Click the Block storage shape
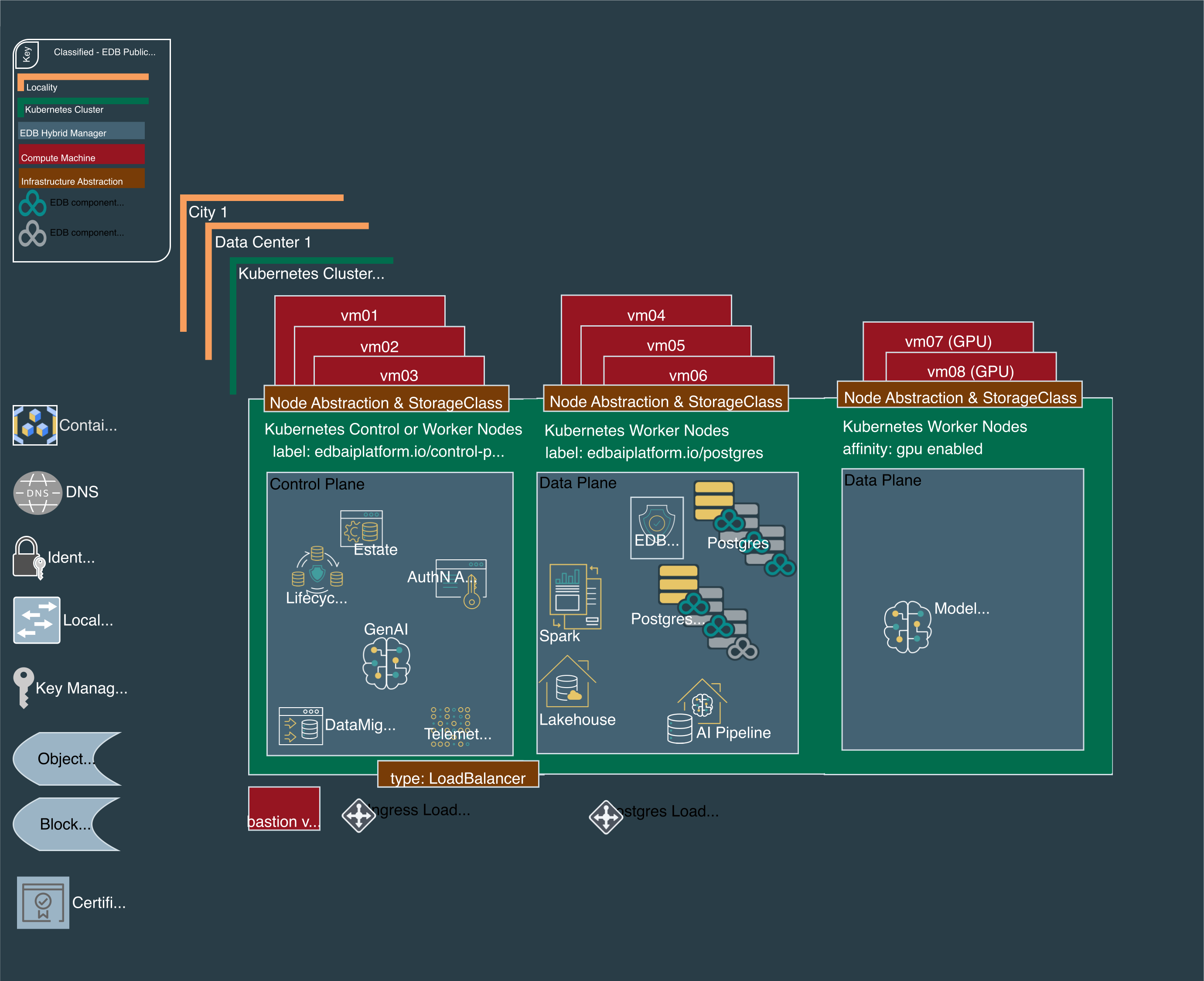Image resolution: width=1204 pixels, height=981 pixels. pyautogui.click(x=67, y=824)
